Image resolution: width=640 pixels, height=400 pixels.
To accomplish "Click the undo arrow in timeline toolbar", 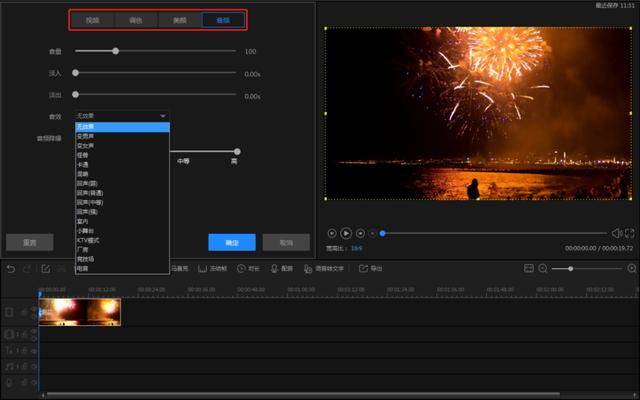I will tap(11, 268).
